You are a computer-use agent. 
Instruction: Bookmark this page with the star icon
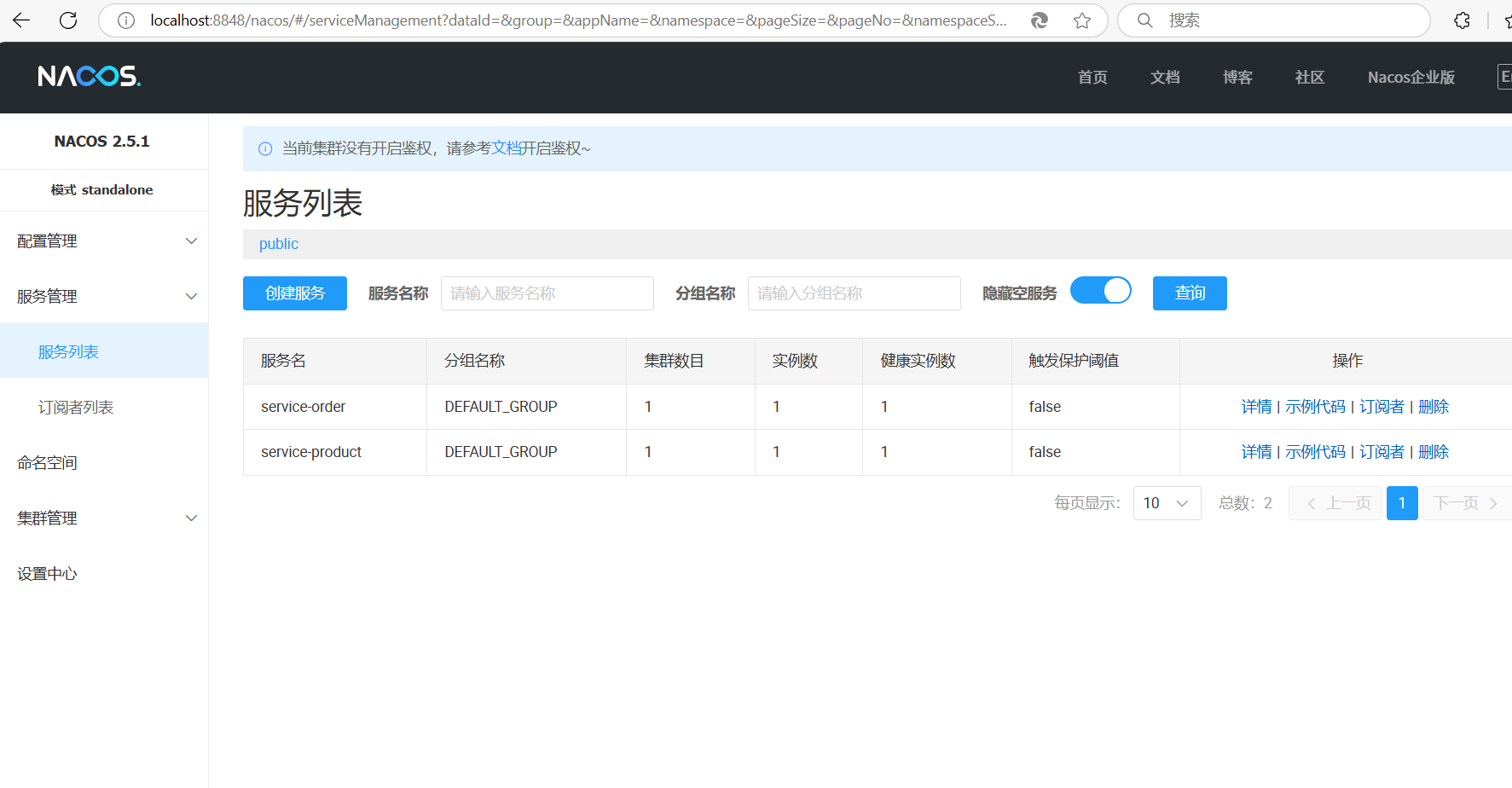click(1082, 20)
